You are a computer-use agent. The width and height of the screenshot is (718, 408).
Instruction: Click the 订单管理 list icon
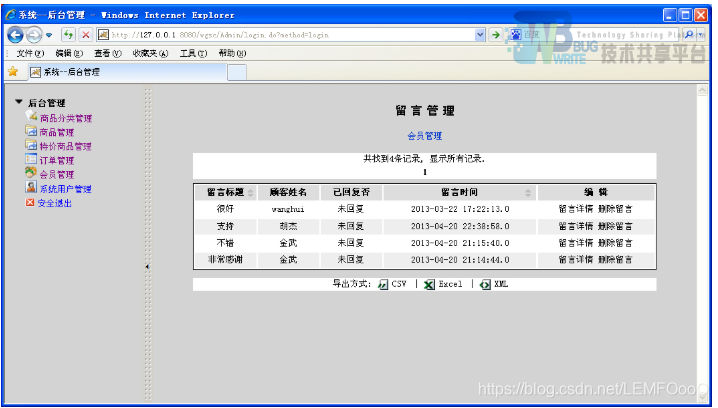click(31, 159)
